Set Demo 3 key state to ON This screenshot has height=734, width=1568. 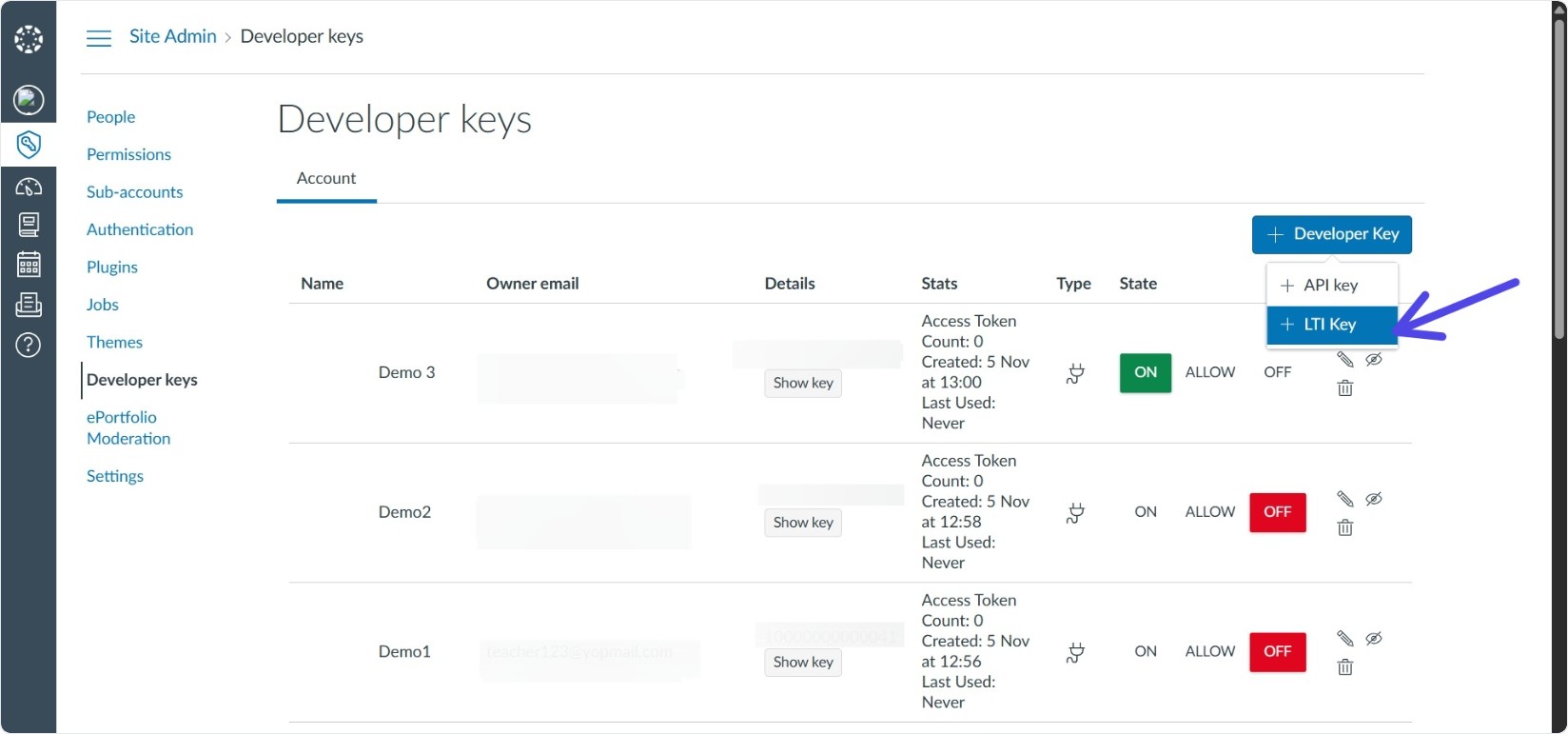coord(1146,372)
